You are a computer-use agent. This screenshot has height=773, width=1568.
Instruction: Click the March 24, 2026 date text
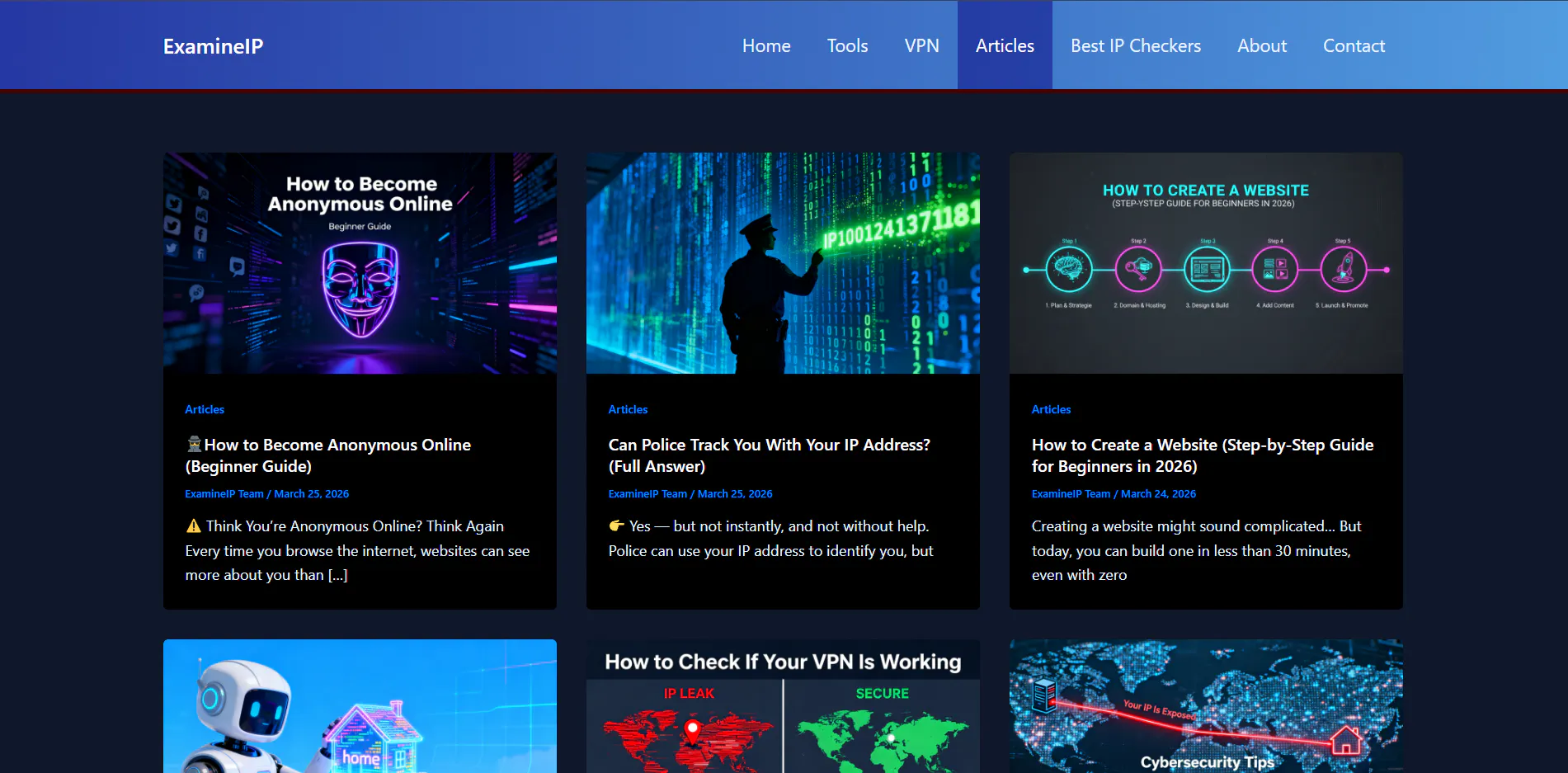point(1158,494)
